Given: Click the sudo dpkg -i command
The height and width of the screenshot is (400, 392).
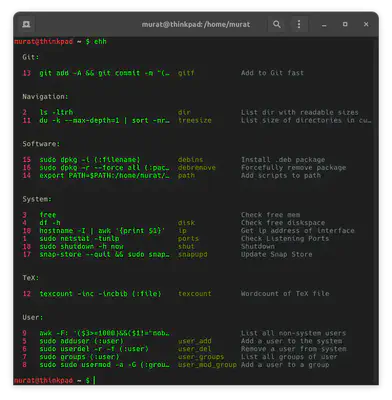Looking at the screenshot, I should point(90,160).
